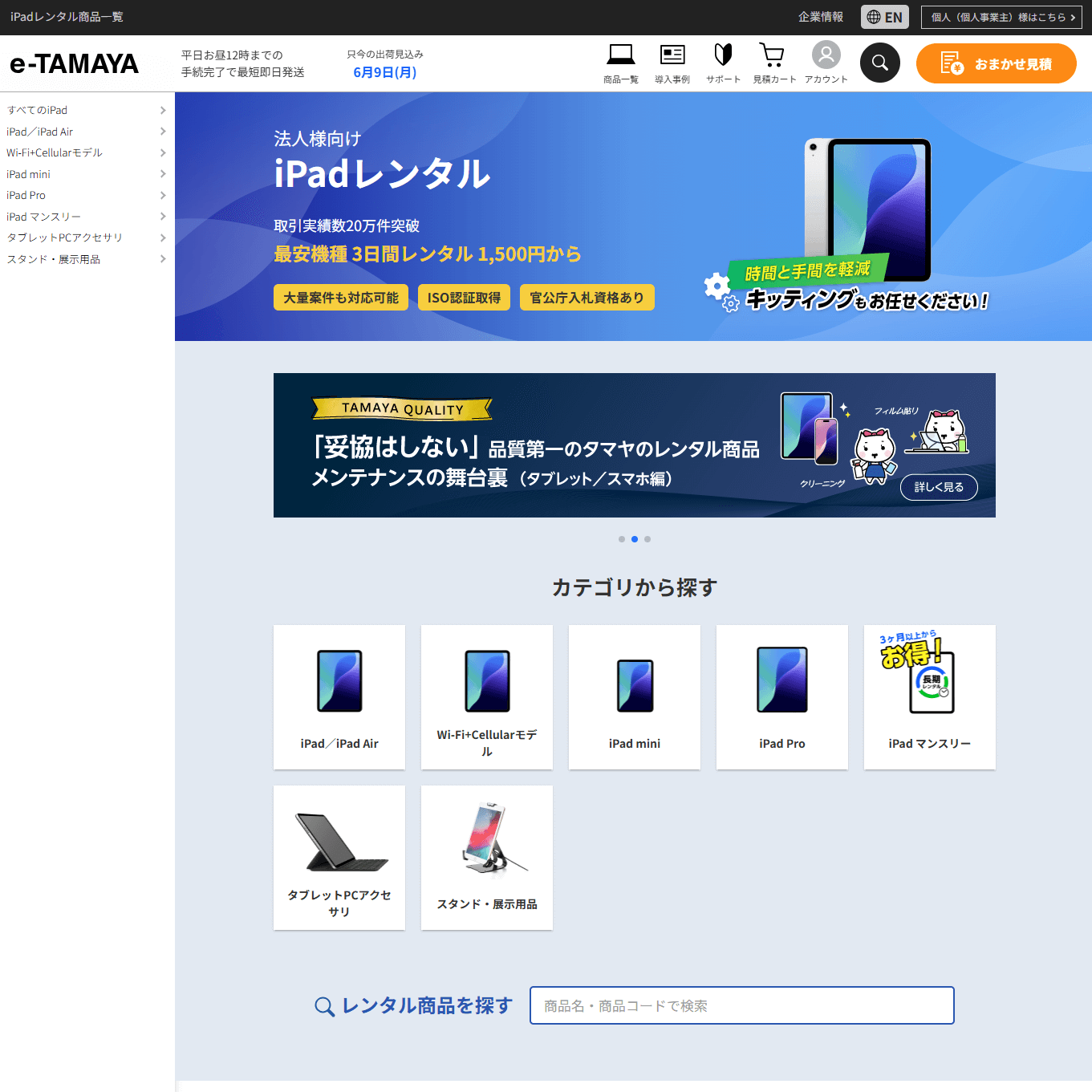Open the アカウント user icon
This screenshot has width=1092, height=1092.
coord(826,63)
